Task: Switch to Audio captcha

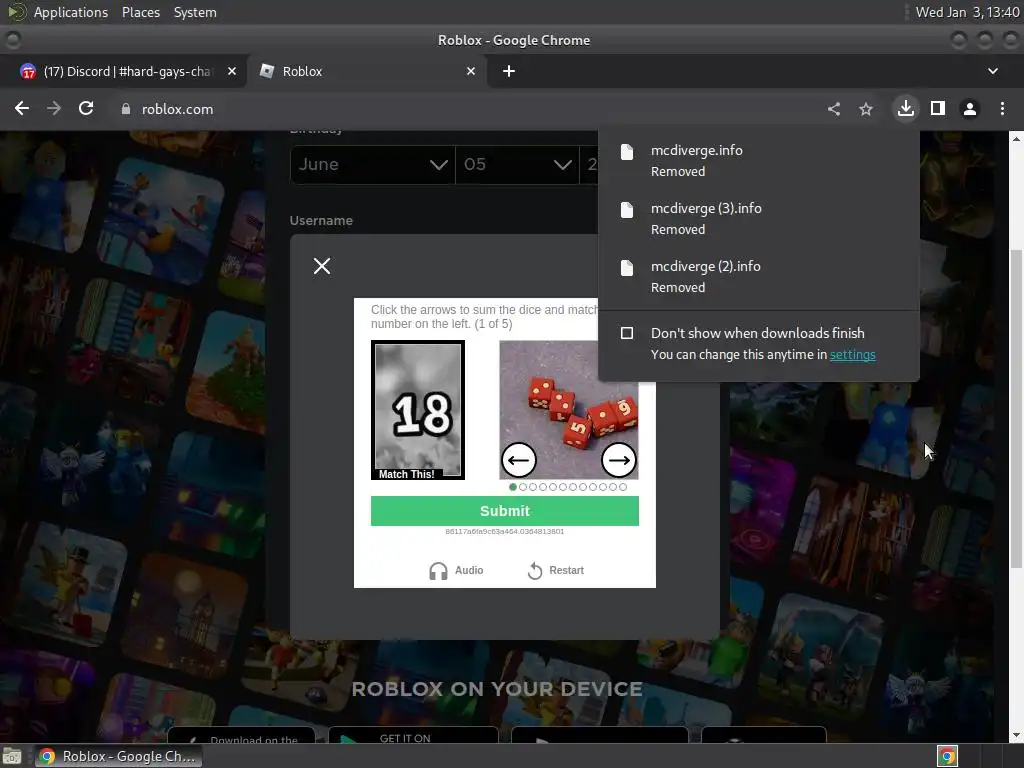Action: (456, 570)
